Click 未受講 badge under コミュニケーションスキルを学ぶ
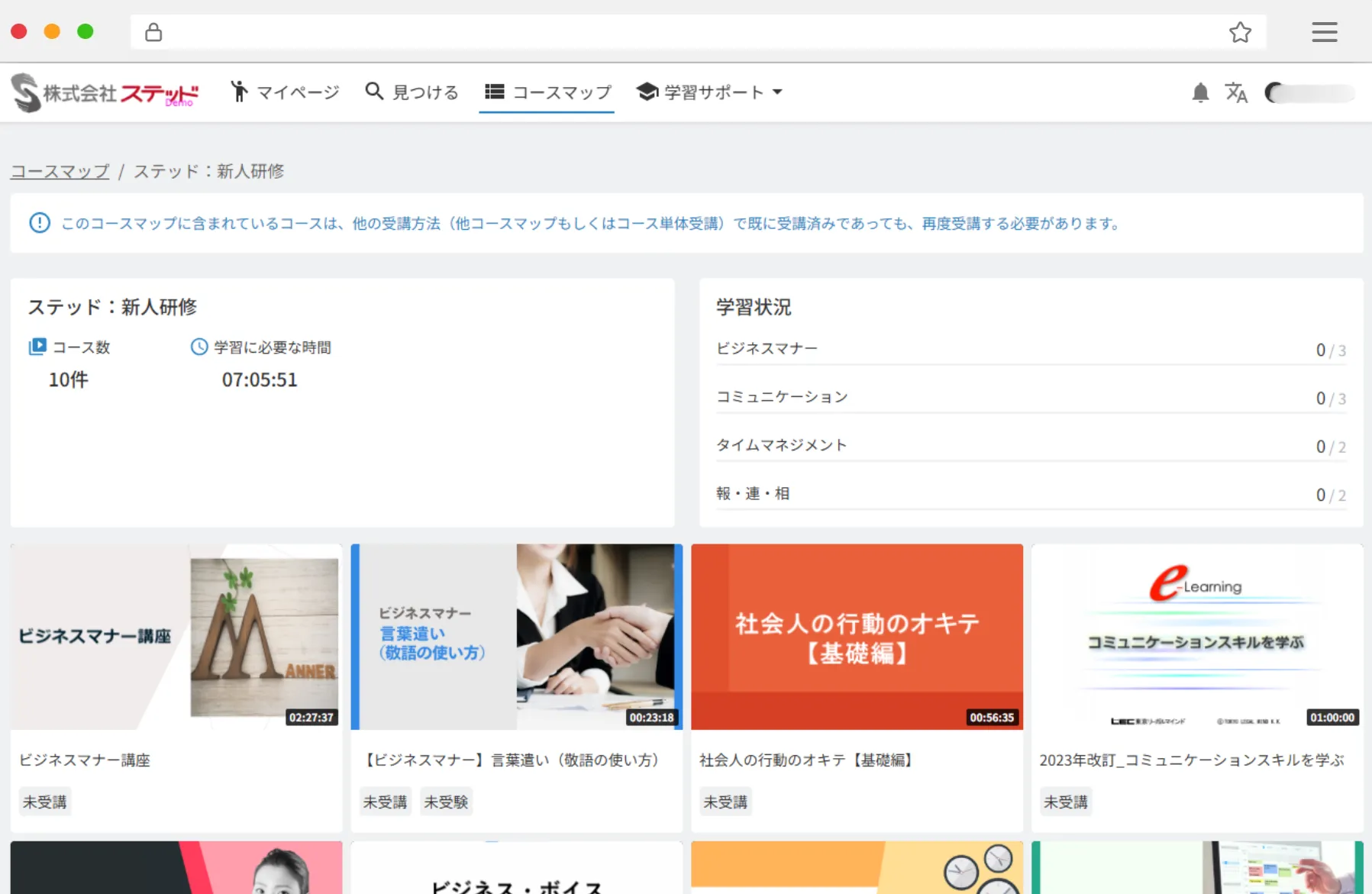Viewport: 1372px width, 894px height. pyautogui.click(x=1066, y=802)
